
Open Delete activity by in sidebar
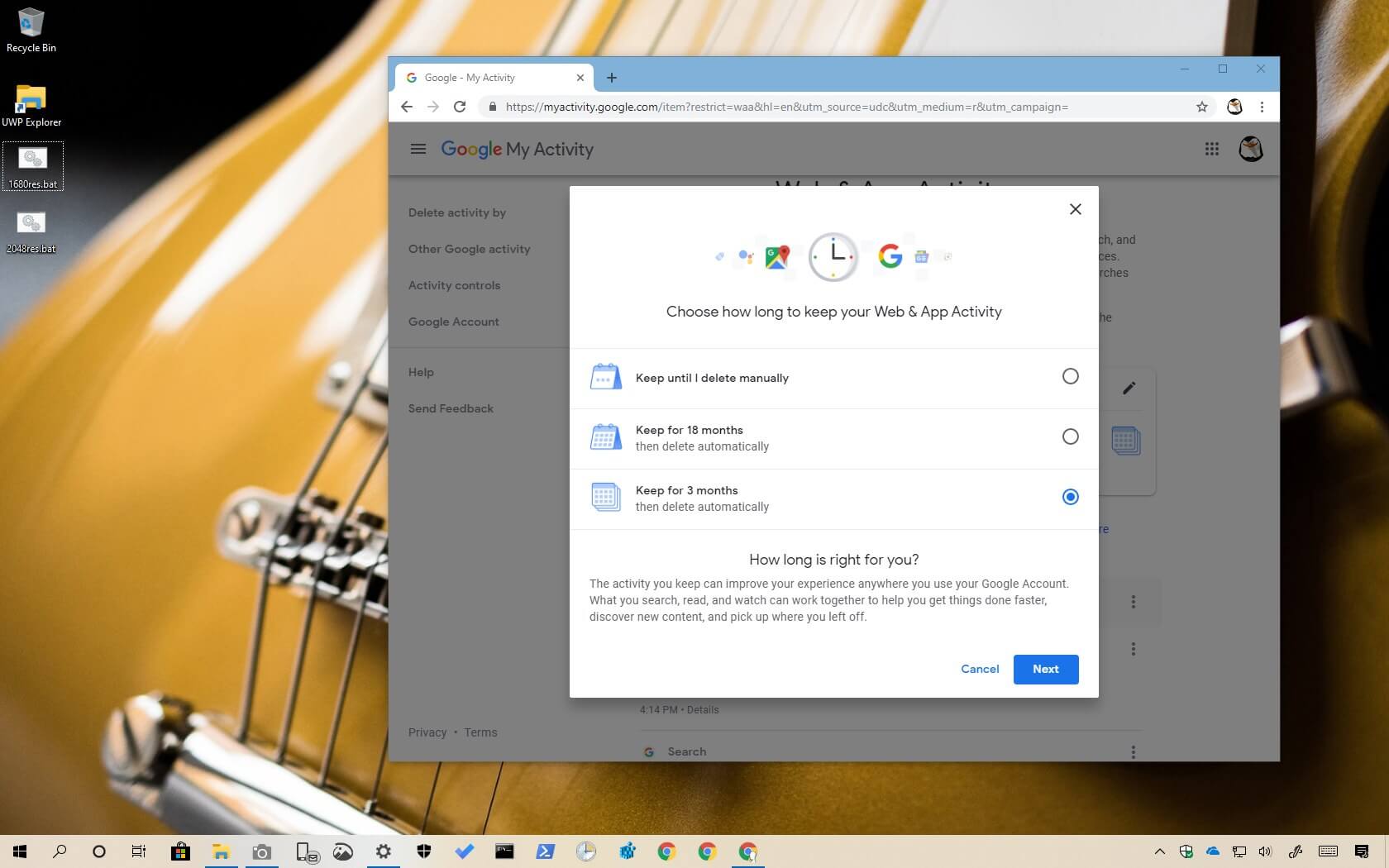pyautogui.click(x=457, y=212)
